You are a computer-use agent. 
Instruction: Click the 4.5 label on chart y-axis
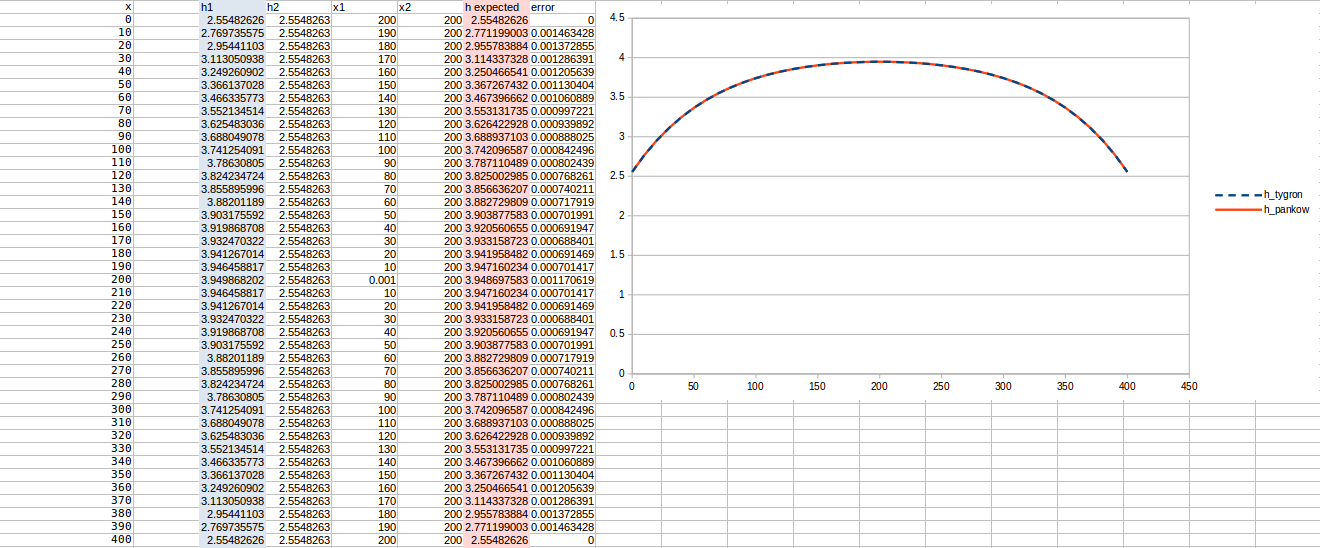point(617,19)
